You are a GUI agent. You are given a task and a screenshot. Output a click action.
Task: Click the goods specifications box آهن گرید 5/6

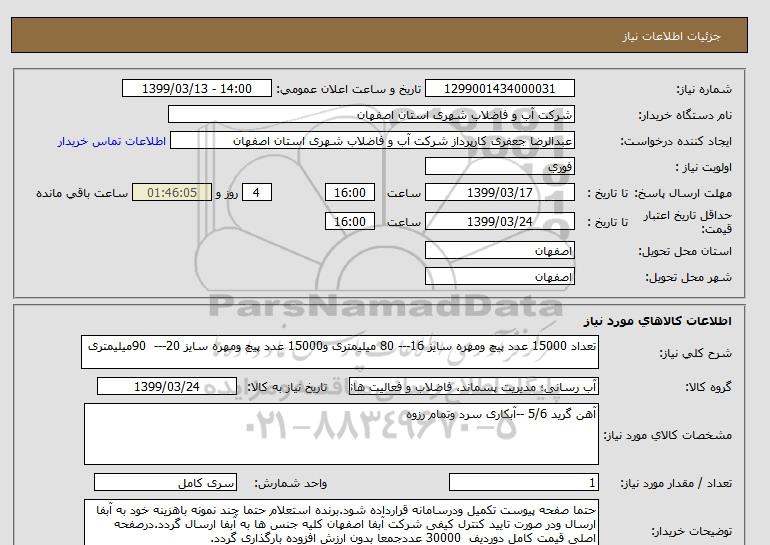[341, 434]
